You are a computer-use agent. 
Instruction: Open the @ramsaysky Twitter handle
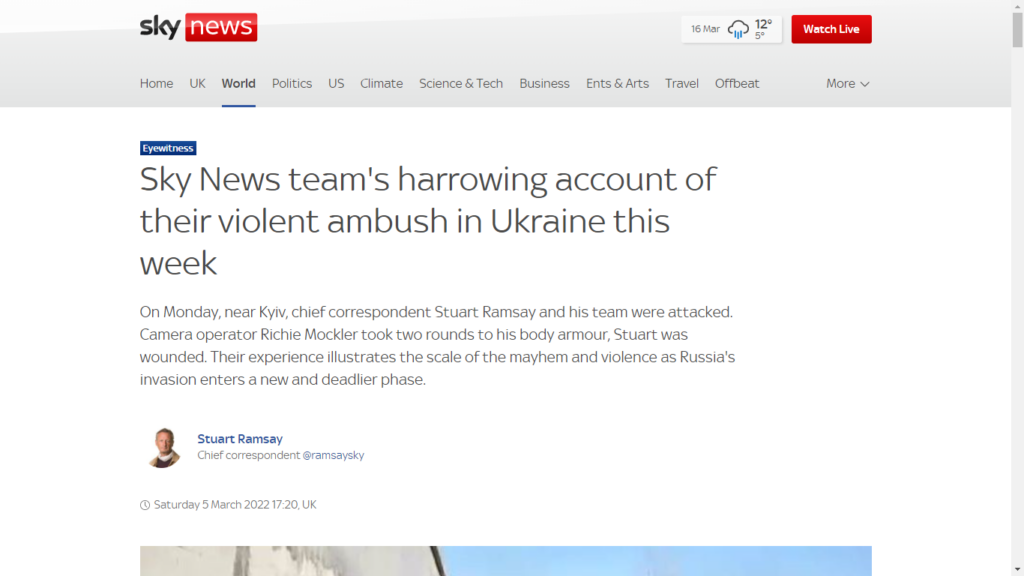[x=333, y=455]
